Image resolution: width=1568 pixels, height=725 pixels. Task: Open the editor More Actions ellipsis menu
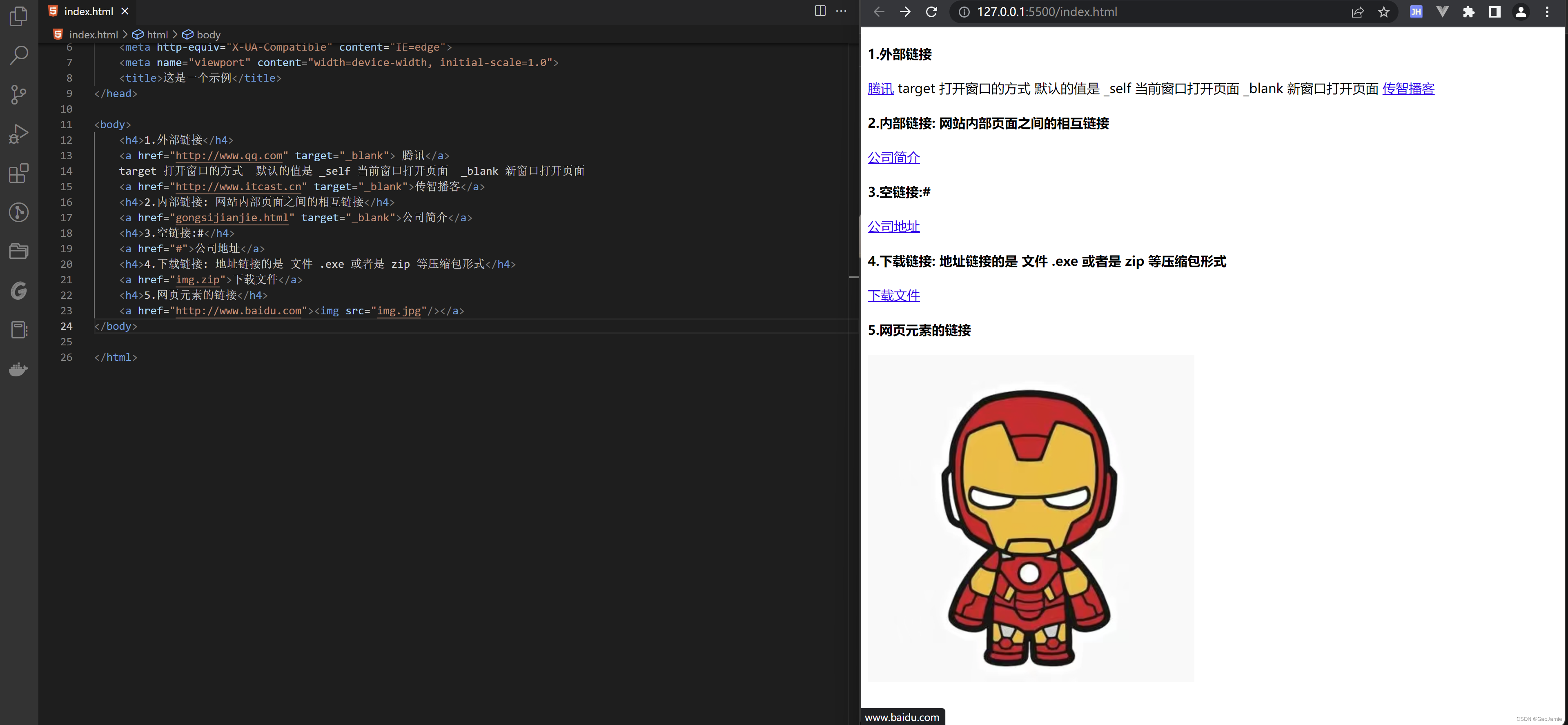point(841,11)
